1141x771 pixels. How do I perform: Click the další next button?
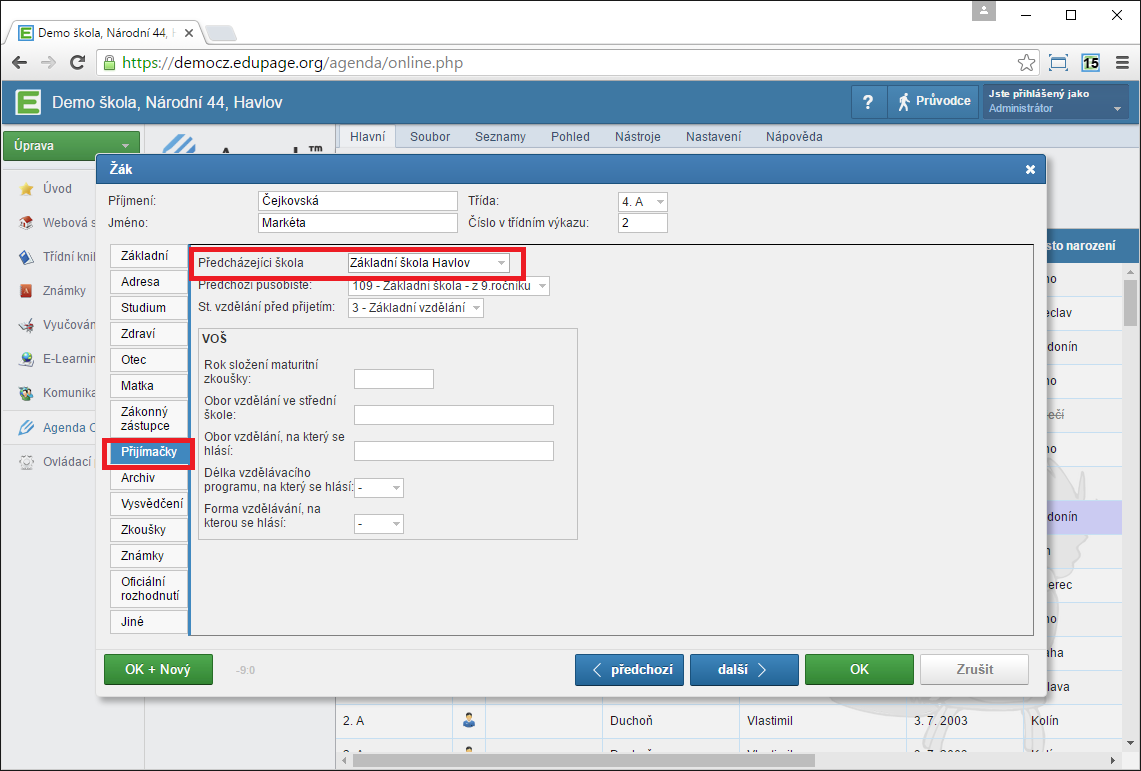click(743, 670)
